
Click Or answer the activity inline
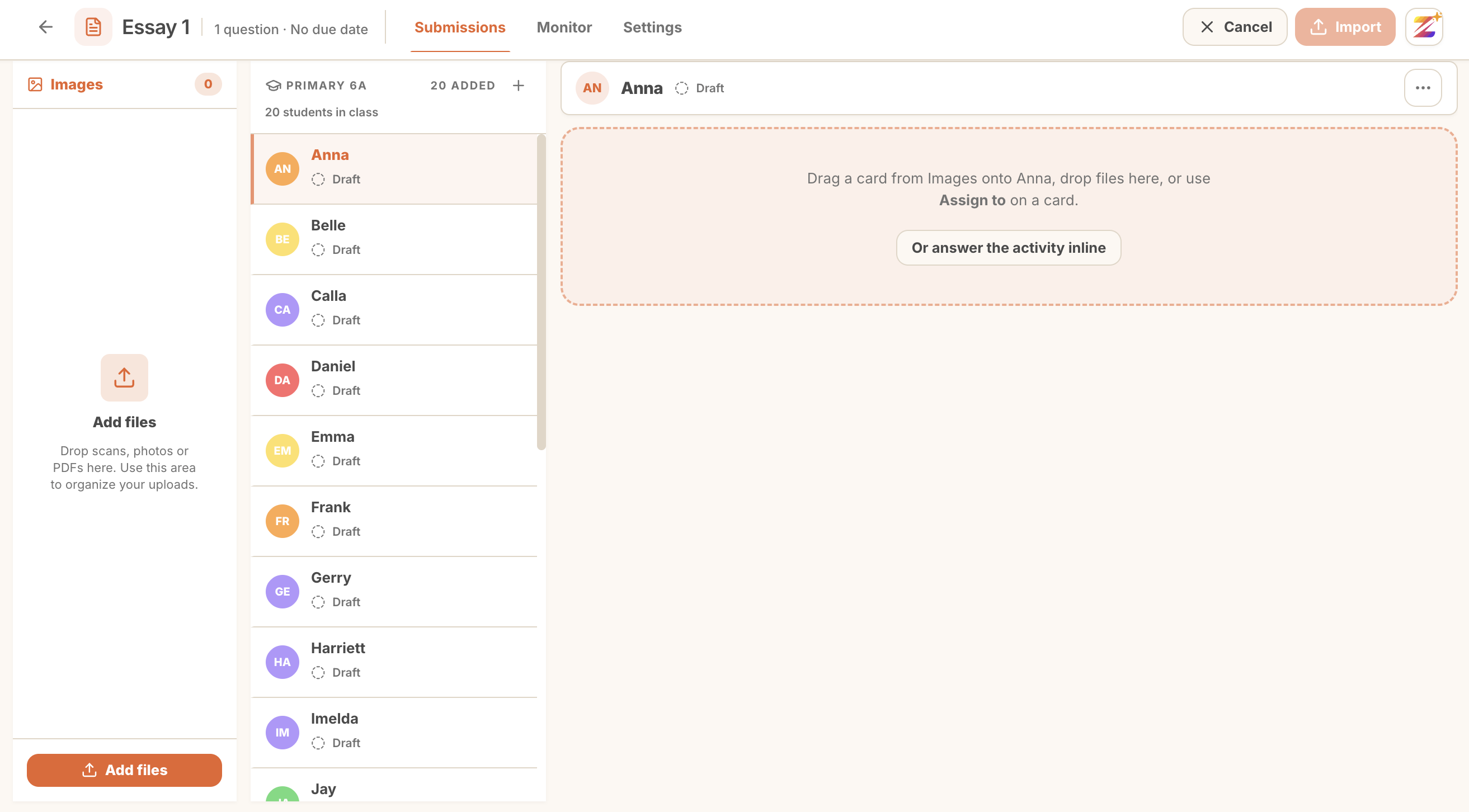point(1008,248)
